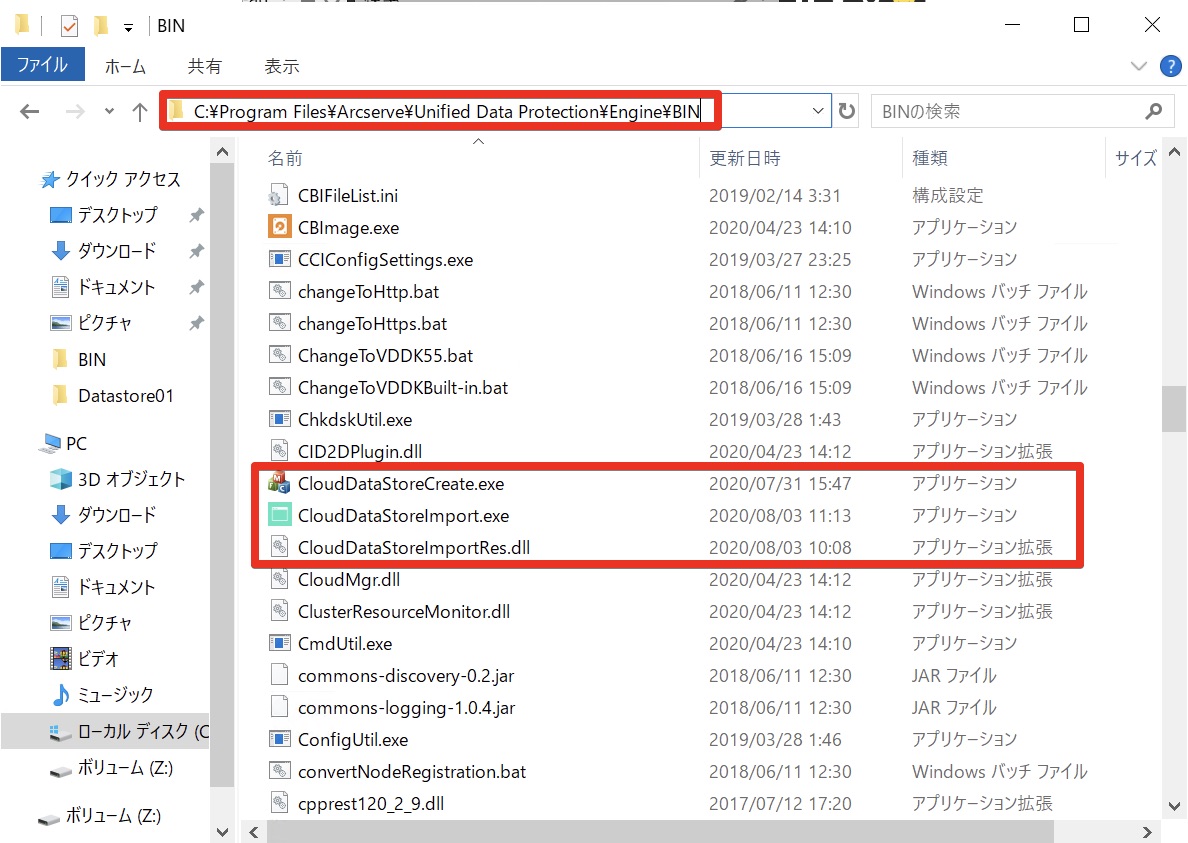Expand the ribbon with chevron
Image resolution: width=1188 pixels, height=843 pixels.
[x=1138, y=67]
